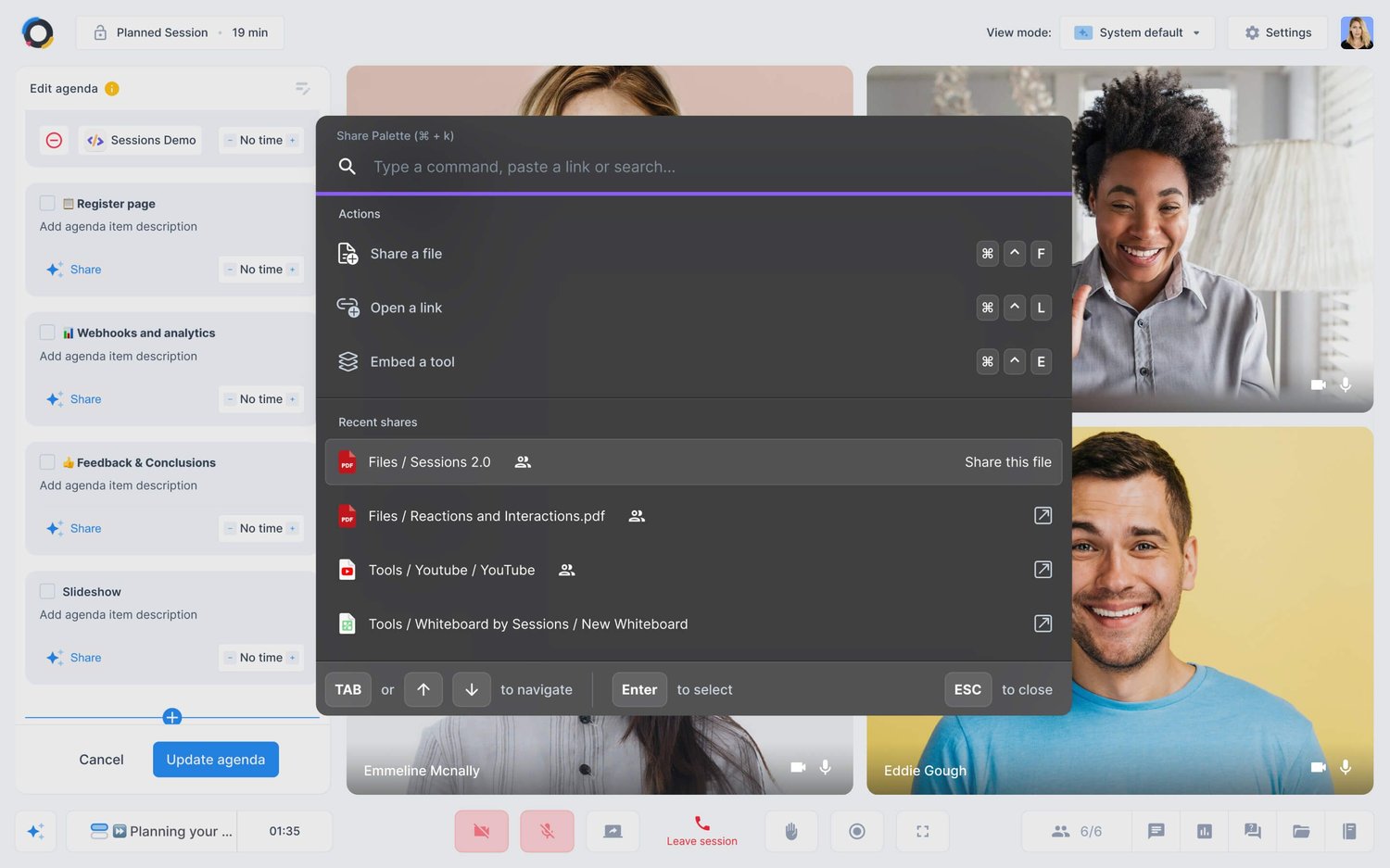Open the Q&A panel

point(1253,831)
